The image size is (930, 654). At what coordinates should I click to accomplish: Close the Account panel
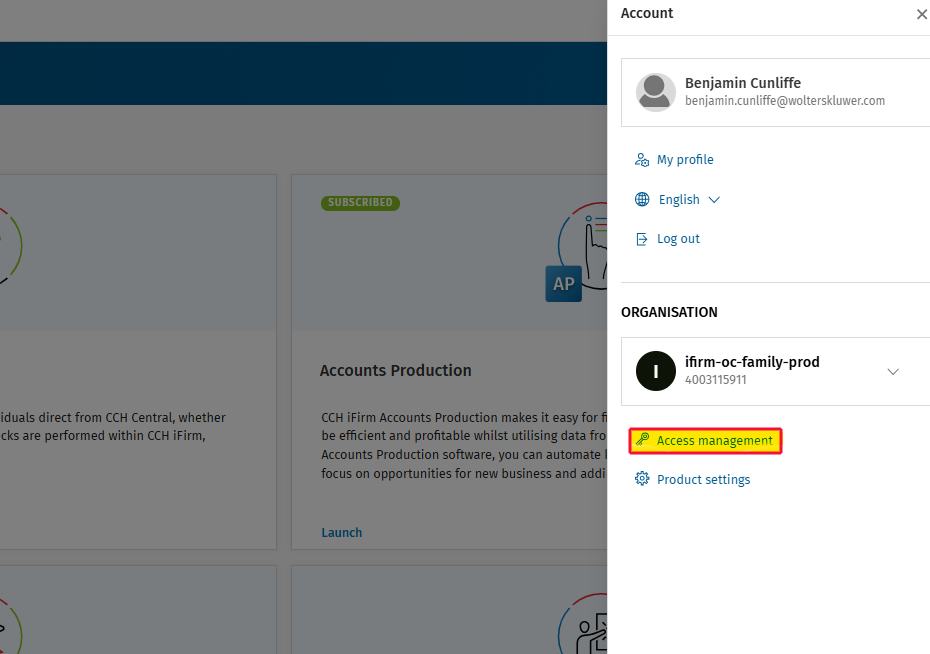click(x=922, y=14)
